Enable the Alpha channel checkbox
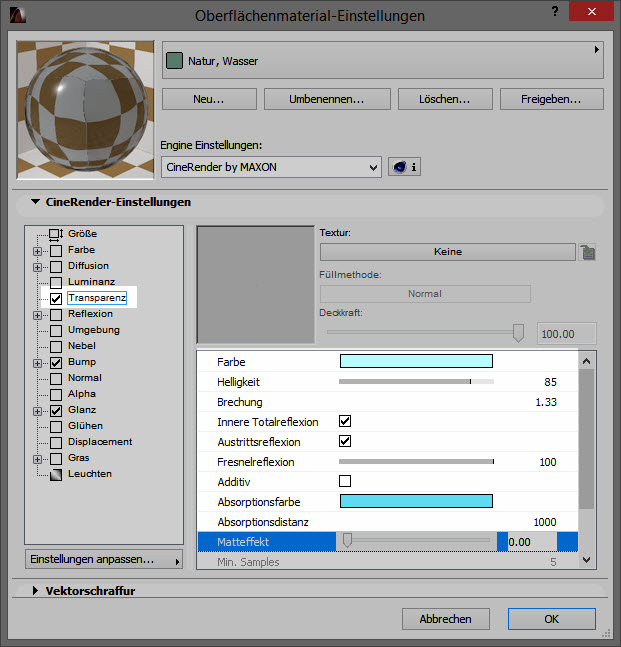The height and width of the screenshot is (647, 621). pos(56,395)
